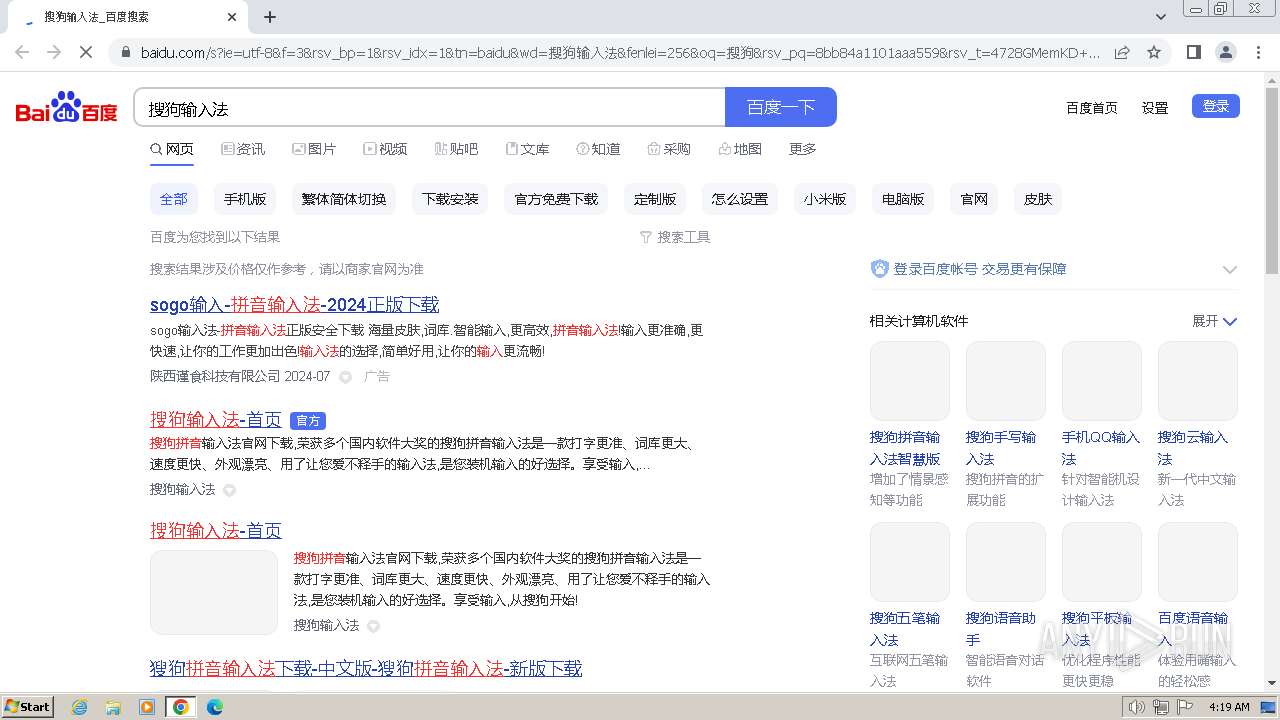Select the 怎么设置 filter chip
Image resolution: width=1280 pixels, height=720 pixels.
(740, 199)
